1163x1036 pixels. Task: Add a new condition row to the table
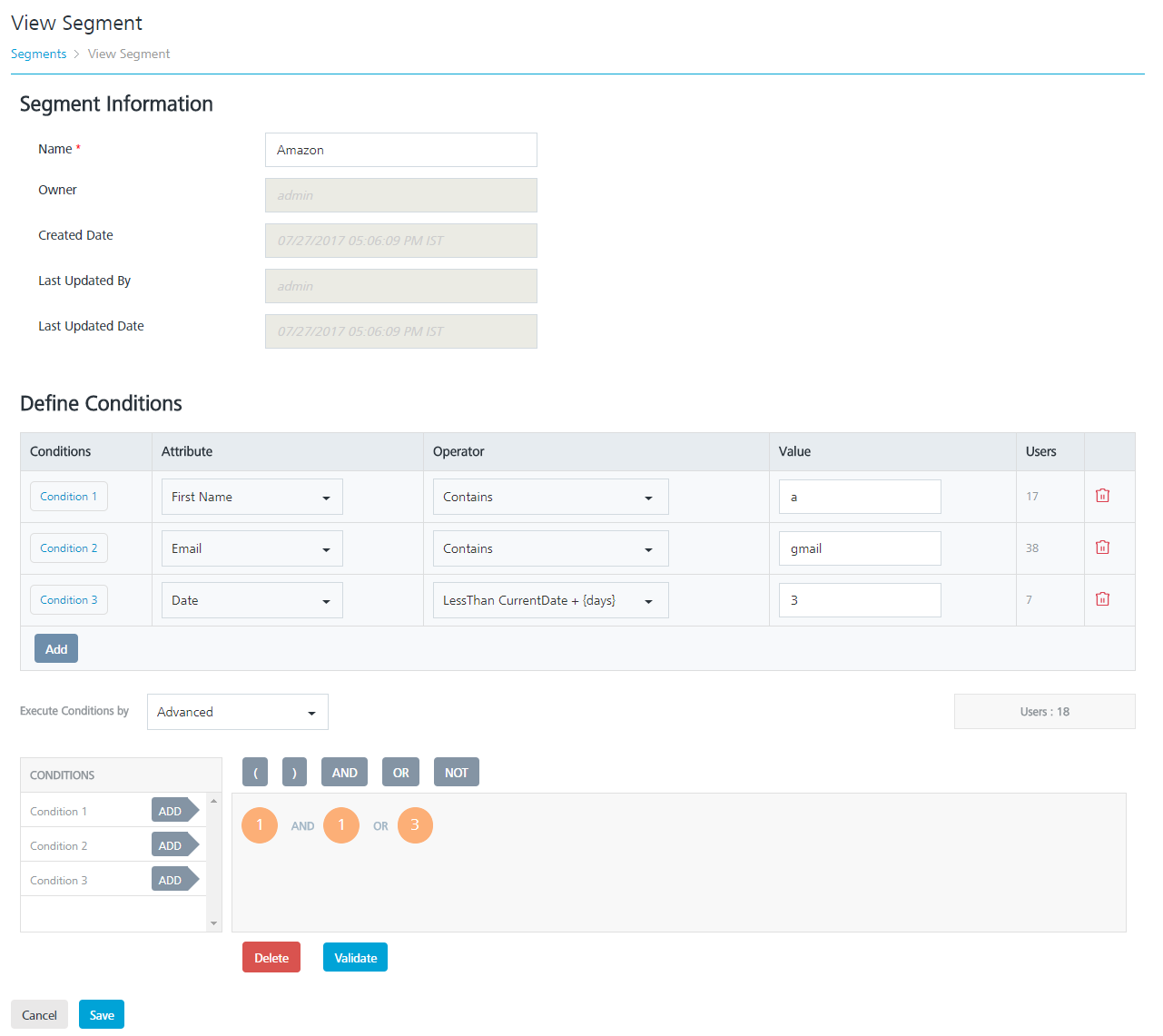point(55,648)
